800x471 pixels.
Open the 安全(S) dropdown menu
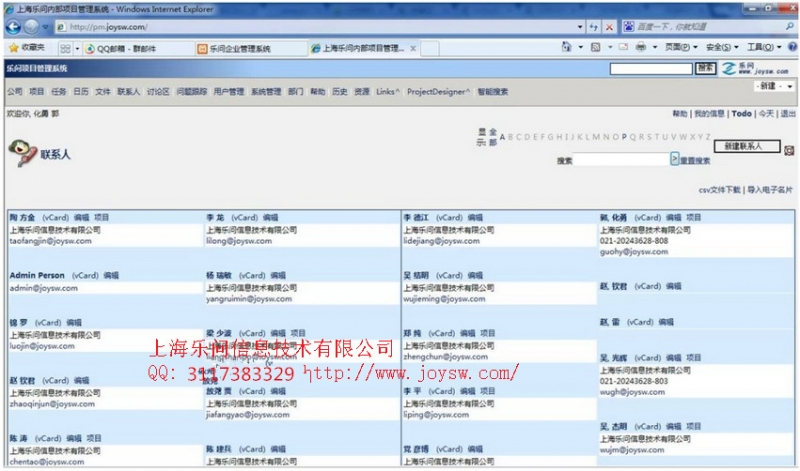point(722,47)
